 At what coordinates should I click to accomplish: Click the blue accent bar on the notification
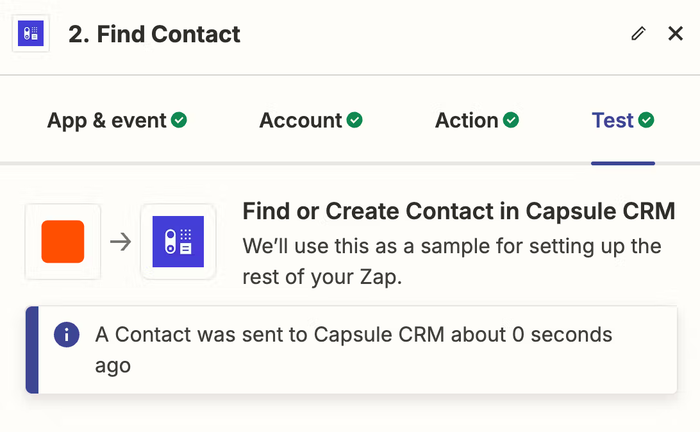point(31,349)
